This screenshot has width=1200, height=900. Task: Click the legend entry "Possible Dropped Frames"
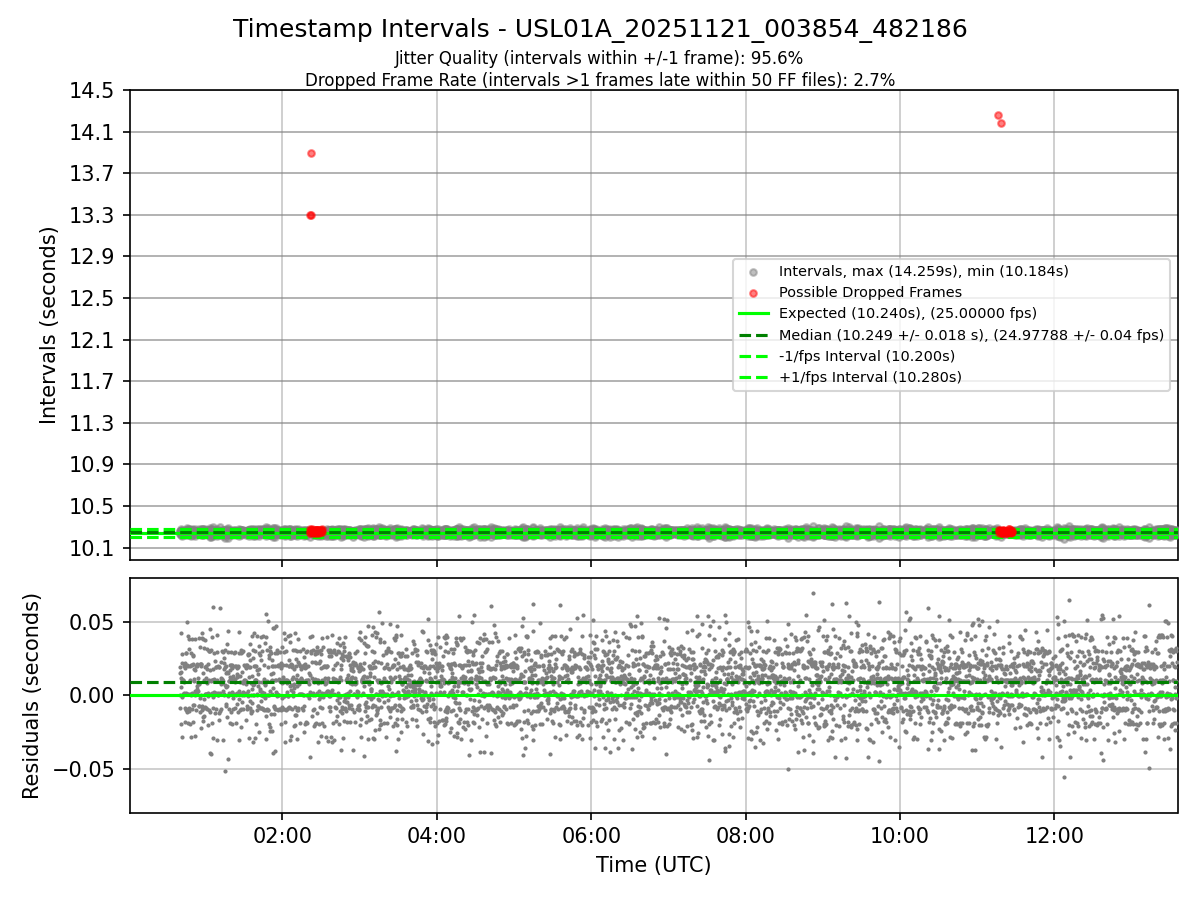[870, 292]
